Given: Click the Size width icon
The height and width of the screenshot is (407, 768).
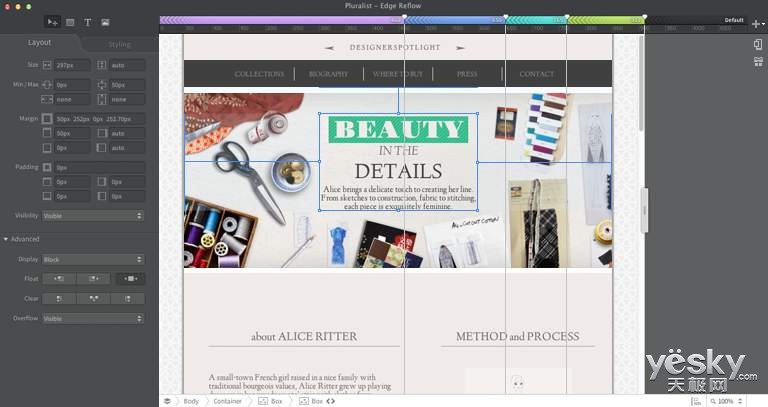Looking at the screenshot, I should [x=47, y=65].
